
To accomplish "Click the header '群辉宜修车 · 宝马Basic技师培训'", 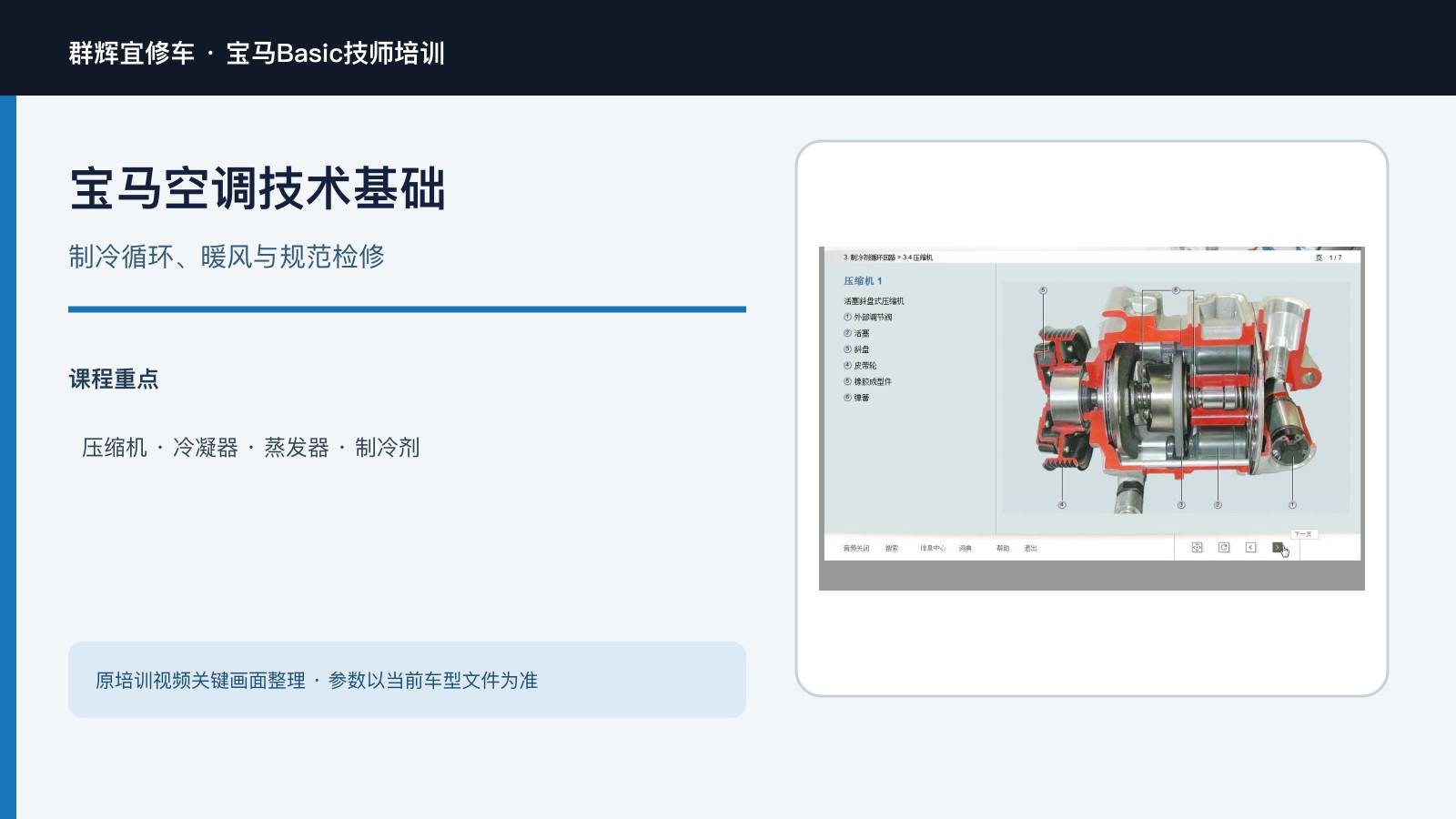I will [257, 53].
